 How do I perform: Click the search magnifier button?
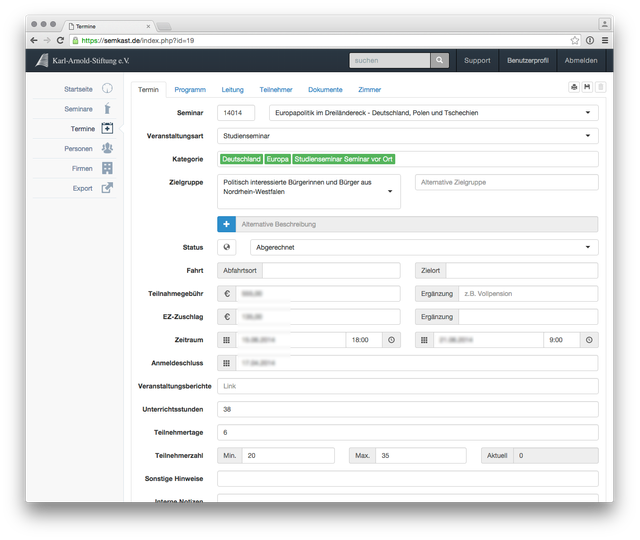click(440, 60)
